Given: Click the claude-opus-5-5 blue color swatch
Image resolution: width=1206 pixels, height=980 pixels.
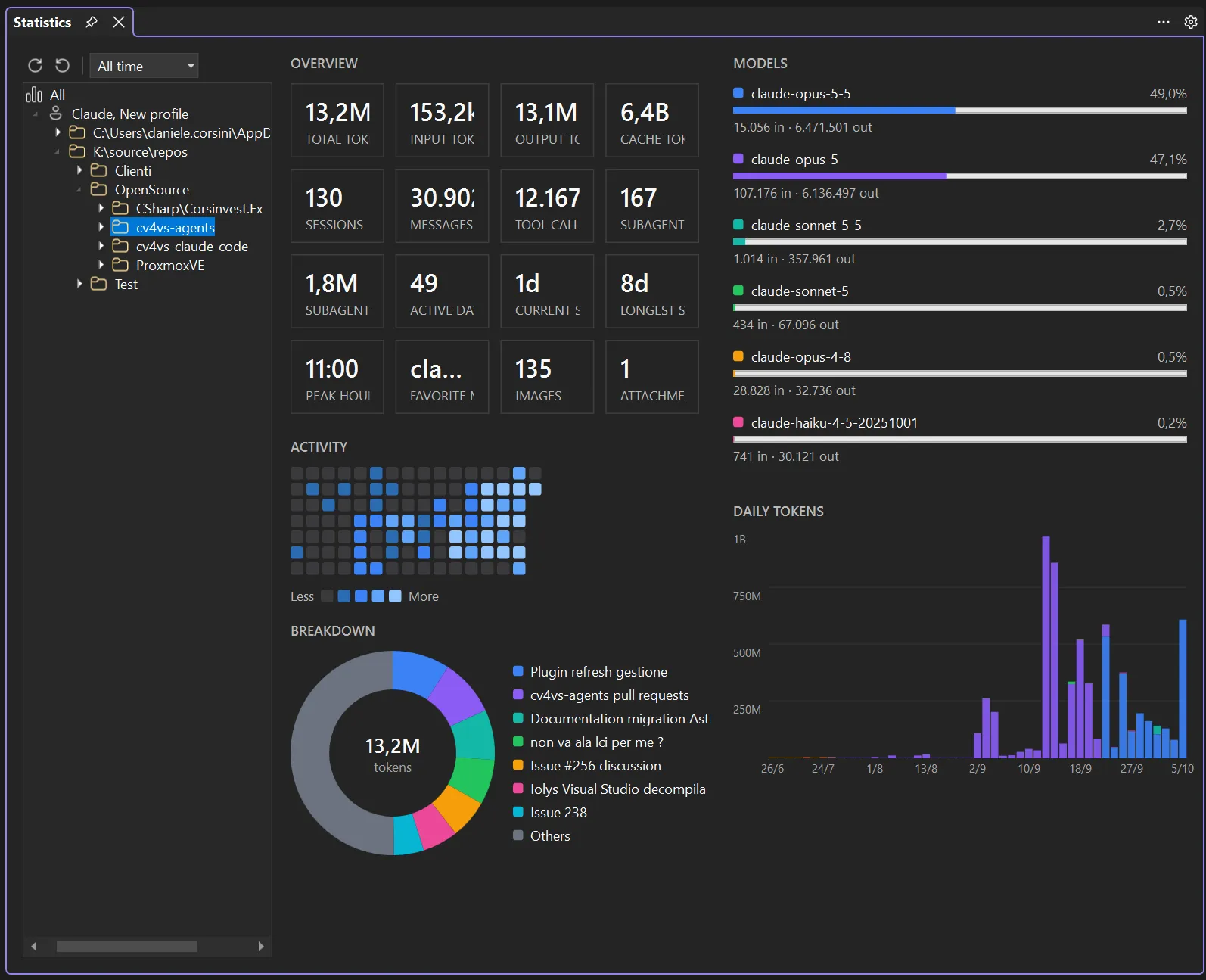Looking at the screenshot, I should (738, 93).
